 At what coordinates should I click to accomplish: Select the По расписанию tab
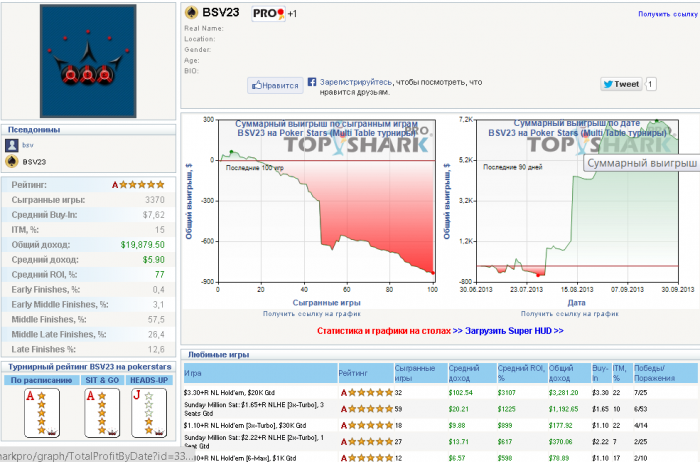coord(41,380)
